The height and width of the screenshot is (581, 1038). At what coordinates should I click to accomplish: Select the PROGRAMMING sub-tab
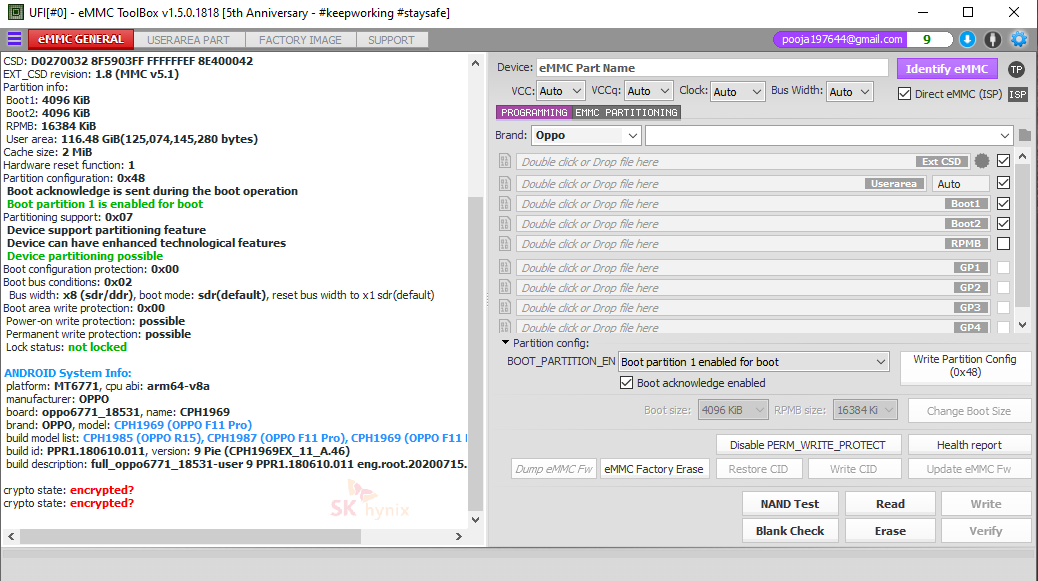534,112
